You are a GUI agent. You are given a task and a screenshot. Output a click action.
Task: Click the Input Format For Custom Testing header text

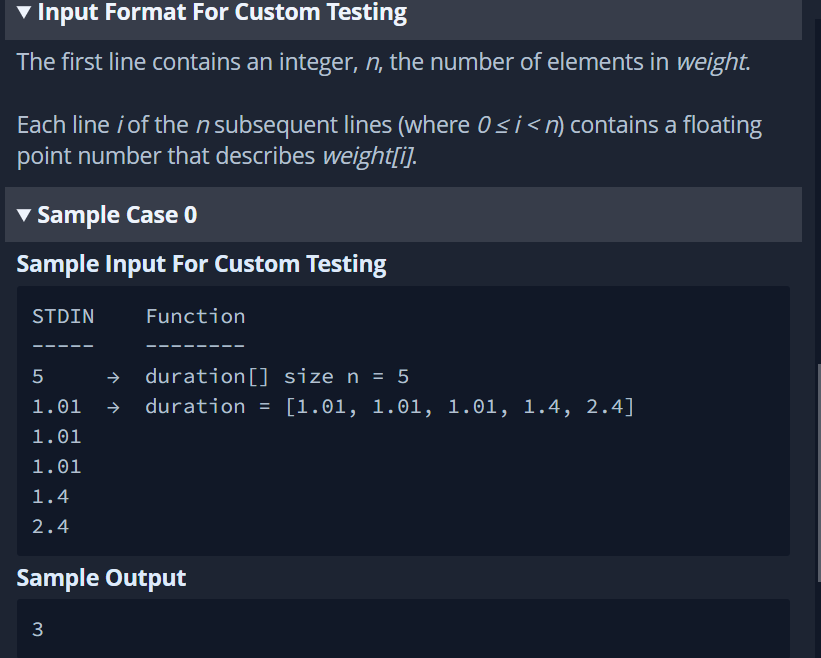coord(222,12)
